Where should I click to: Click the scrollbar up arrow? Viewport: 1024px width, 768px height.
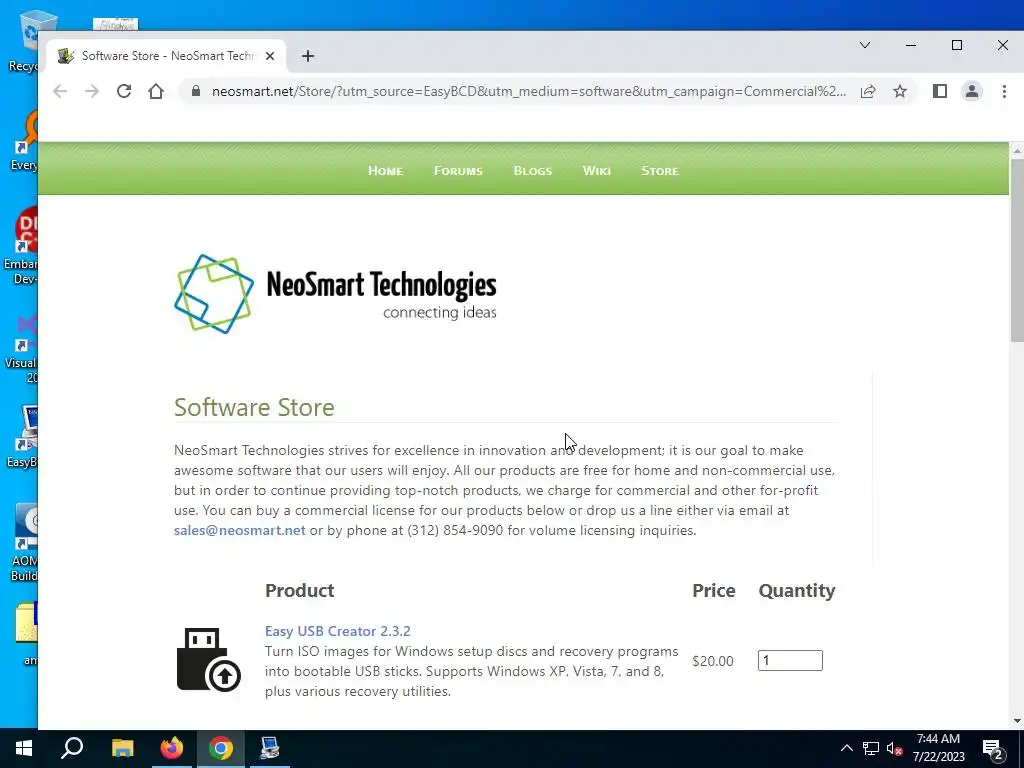[x=1017, y=150]
